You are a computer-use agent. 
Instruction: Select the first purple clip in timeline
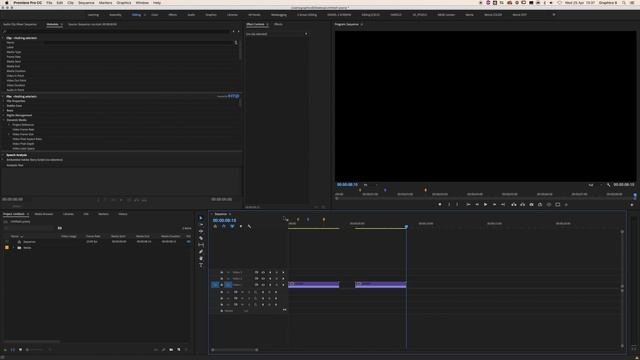click(x=313, y=284)
